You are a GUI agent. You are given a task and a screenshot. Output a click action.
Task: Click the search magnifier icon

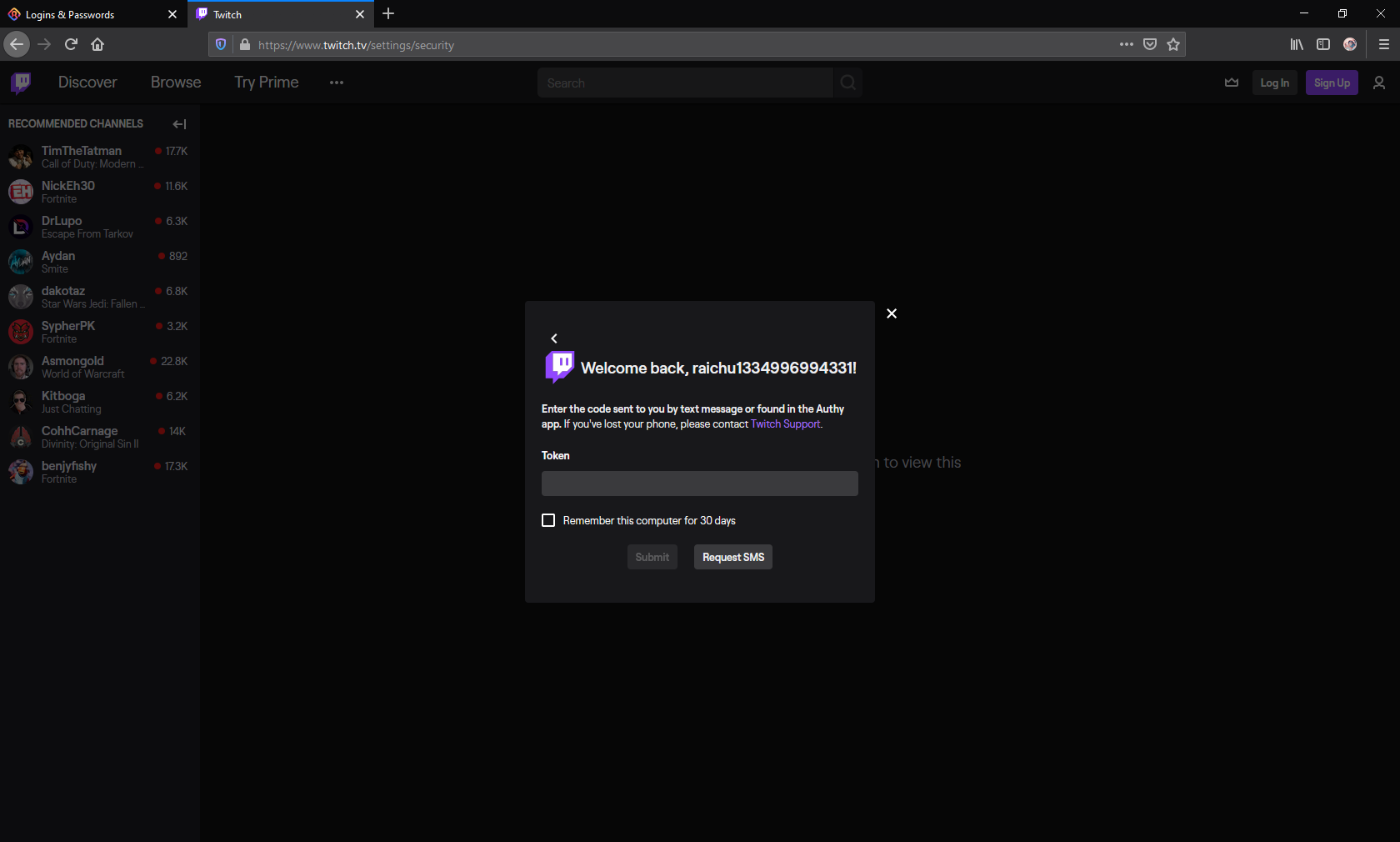(848, 83)
